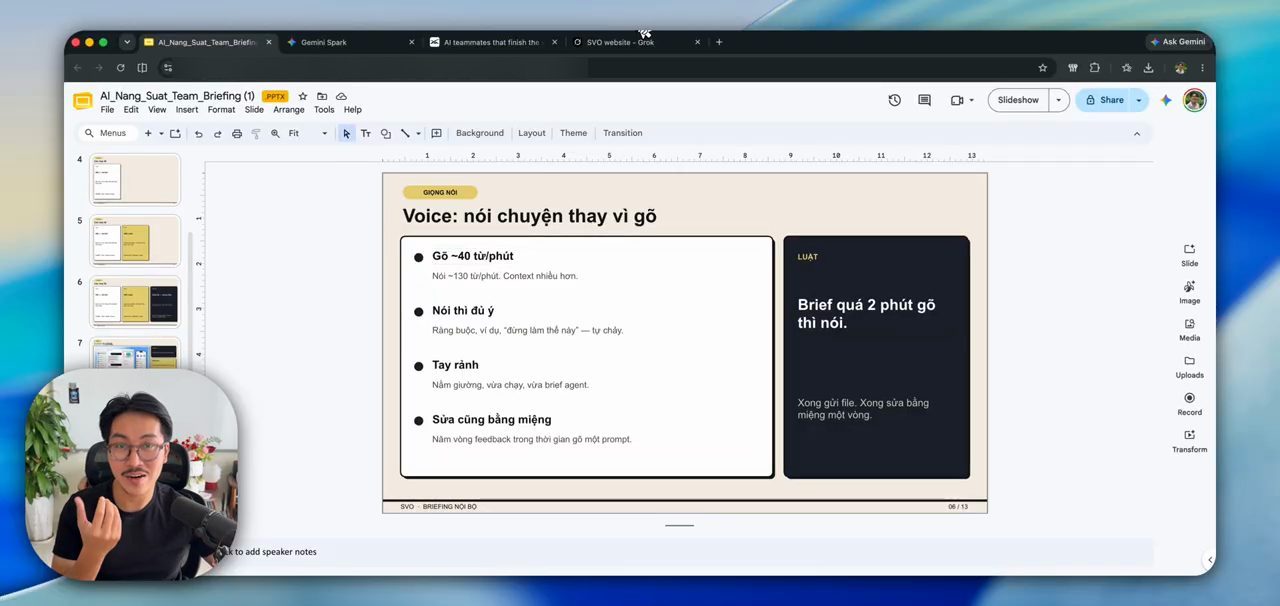Viewport: 1280px width, 606px height.
Task: Insert slide from template icon
Action: pos(175,133)
